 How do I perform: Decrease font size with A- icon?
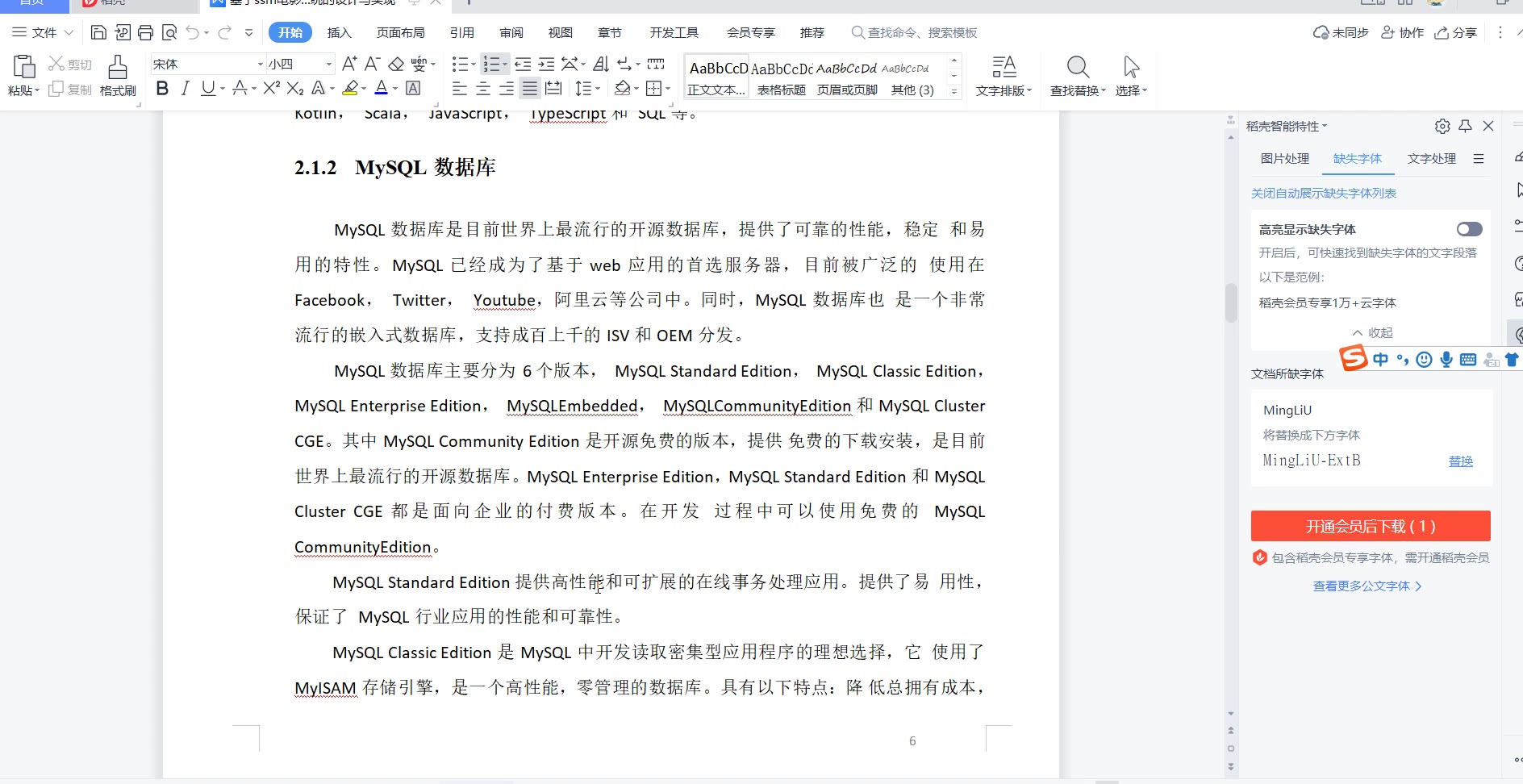[x=372, y=64]
